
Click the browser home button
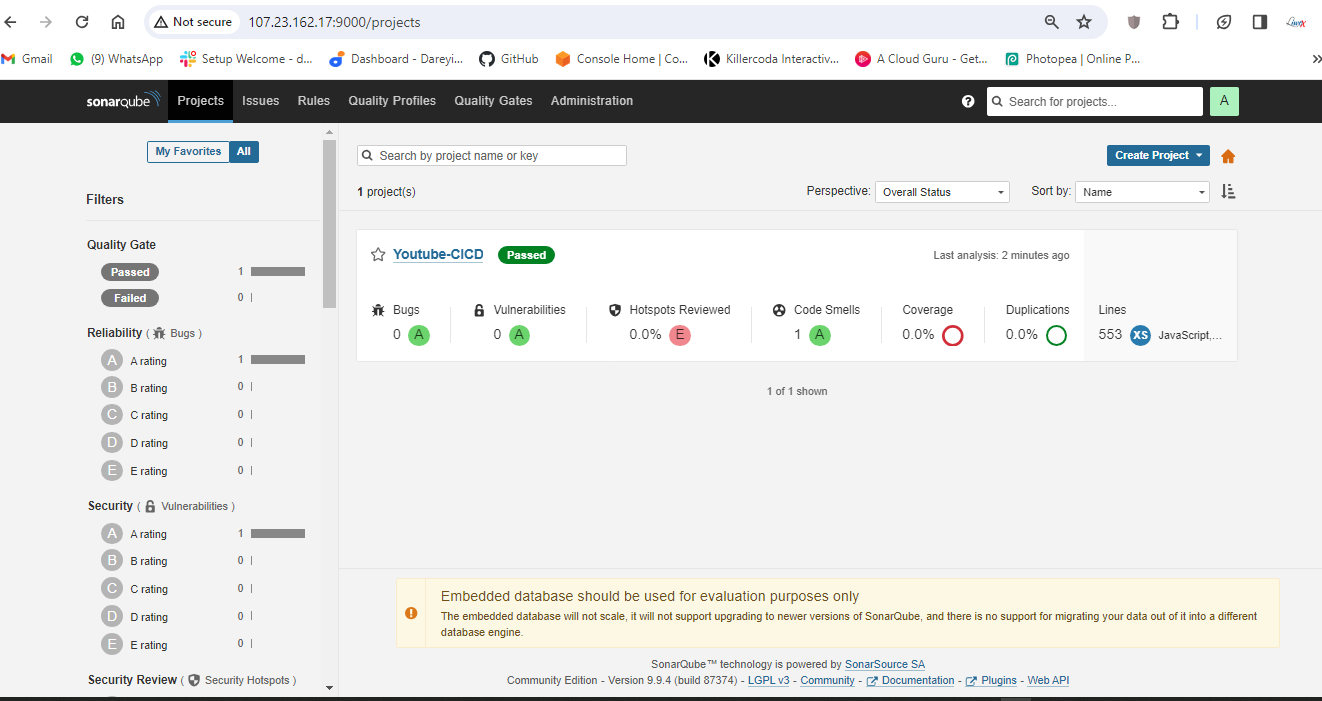tap(118, 22)
